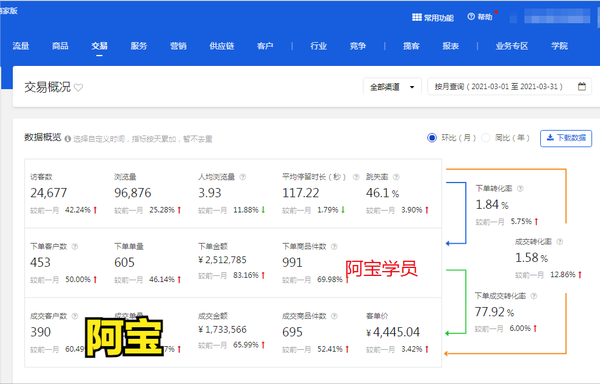
Task: Click the 跳失率 value 46.1%
Action: coord(382,193)
